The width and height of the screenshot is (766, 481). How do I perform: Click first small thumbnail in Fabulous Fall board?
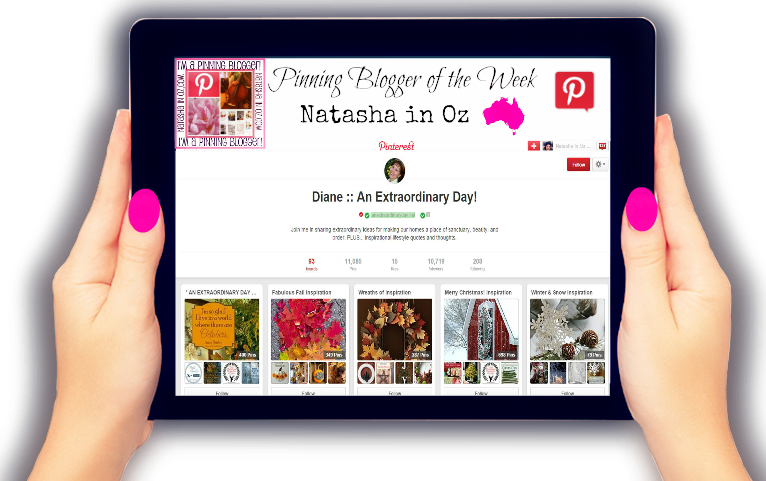click(x=280, y=373)
